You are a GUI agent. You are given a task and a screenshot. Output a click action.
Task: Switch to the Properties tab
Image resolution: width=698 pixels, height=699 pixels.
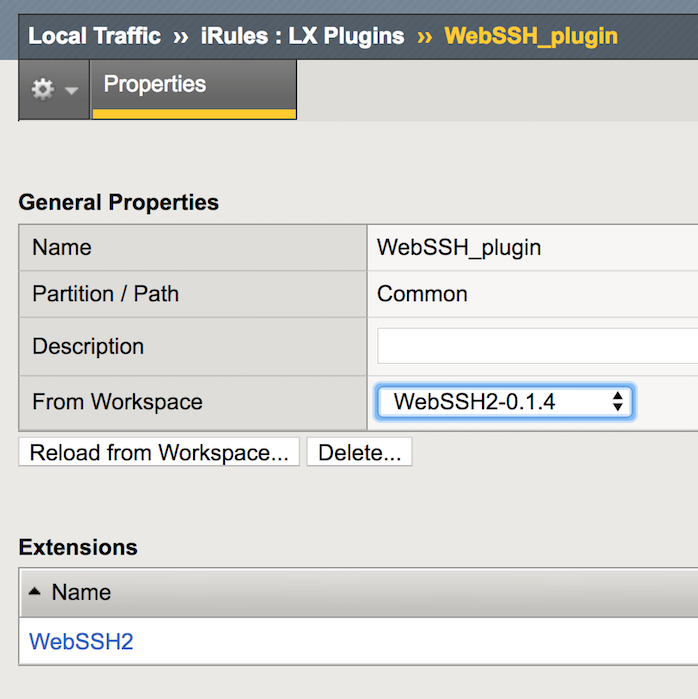(x=155, y=85)
